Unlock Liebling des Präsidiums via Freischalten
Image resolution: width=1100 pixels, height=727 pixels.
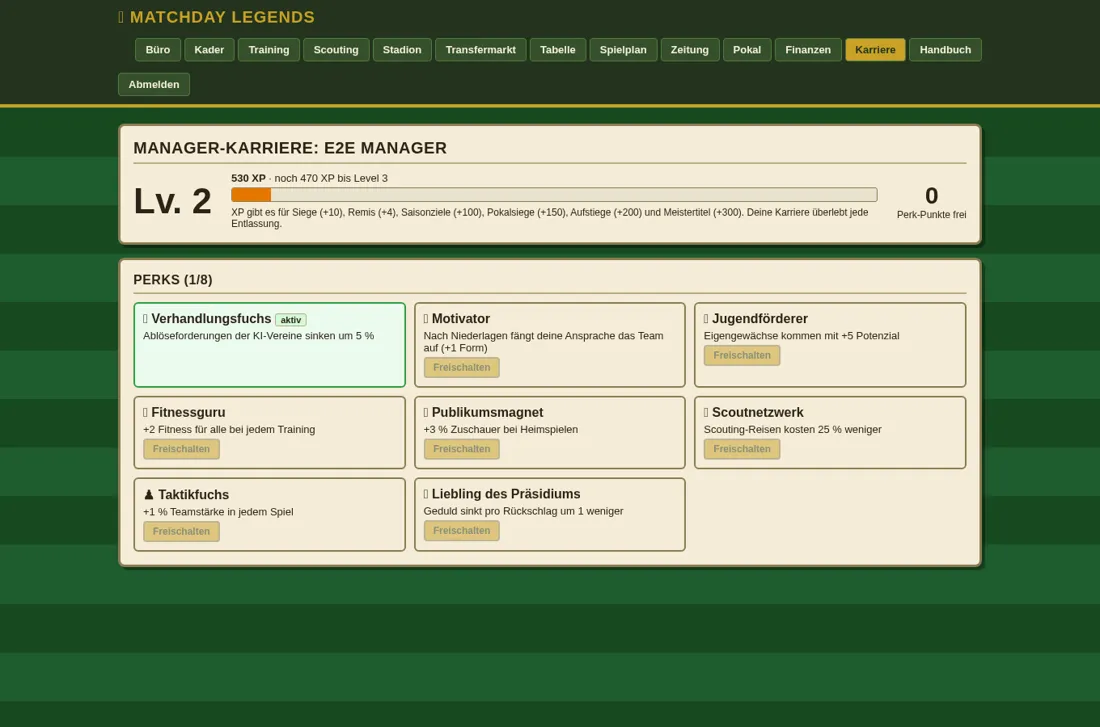click(x=462, y=531)
